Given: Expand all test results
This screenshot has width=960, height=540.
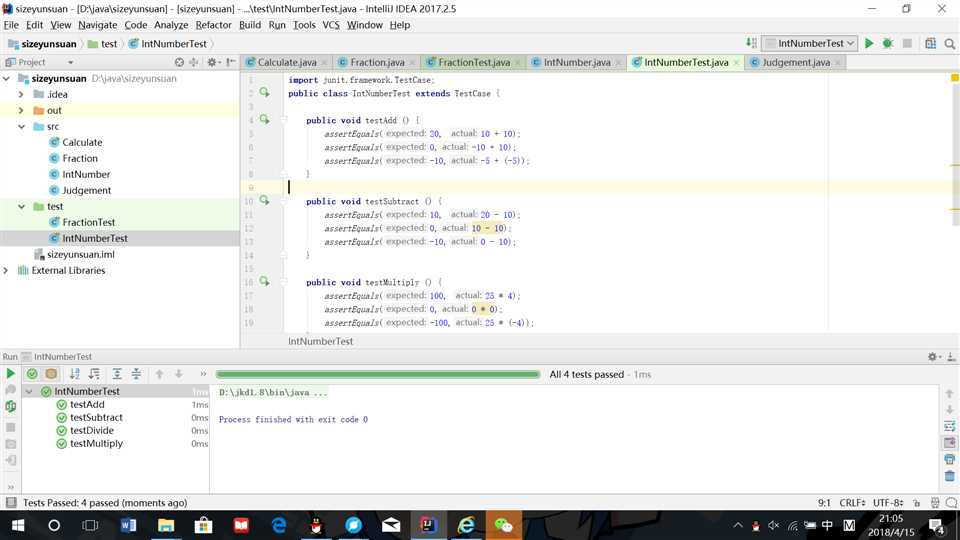Looking at the screenshot, I should (x=117, y=373).
